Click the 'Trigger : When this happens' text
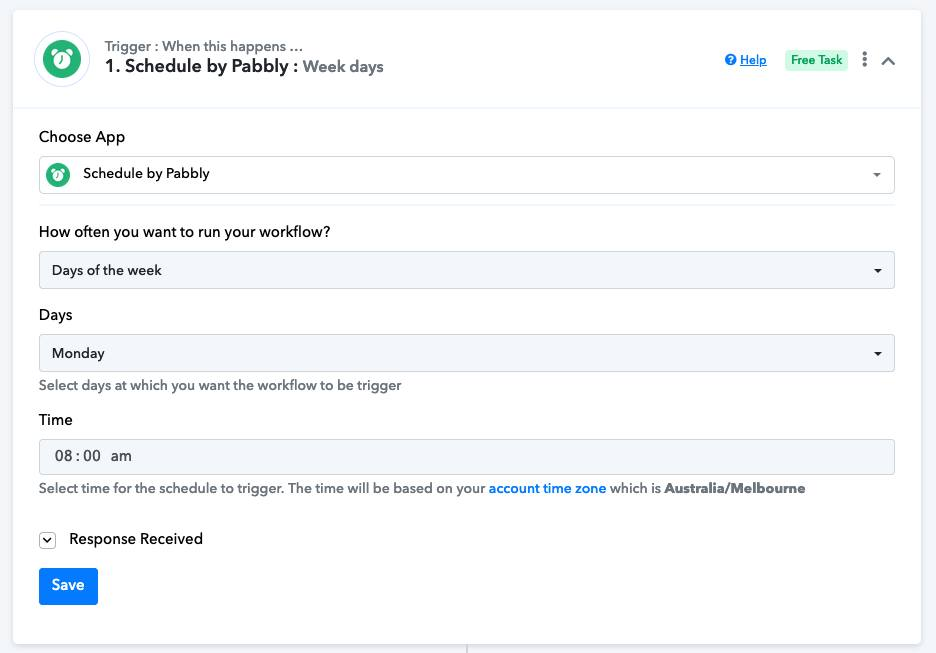936x653 pixels. coord(204,46)
